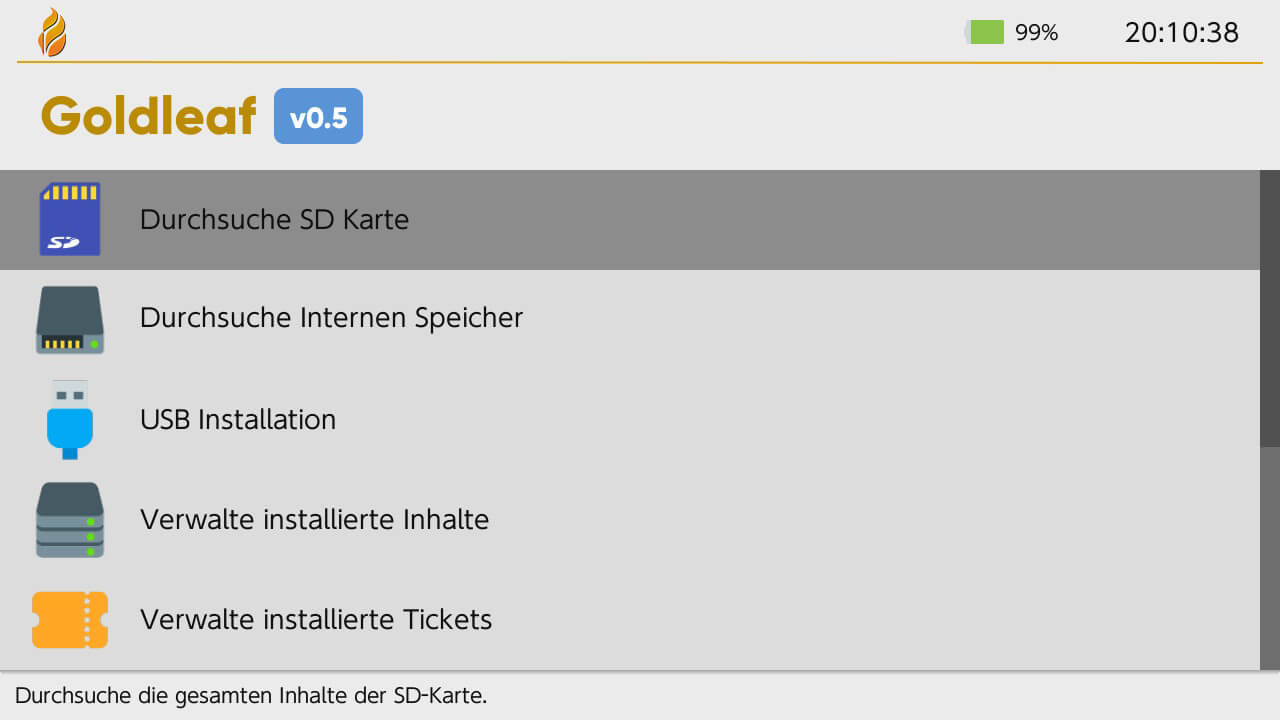
Task: Click the blue SD card icon
Action: point(70,219)
